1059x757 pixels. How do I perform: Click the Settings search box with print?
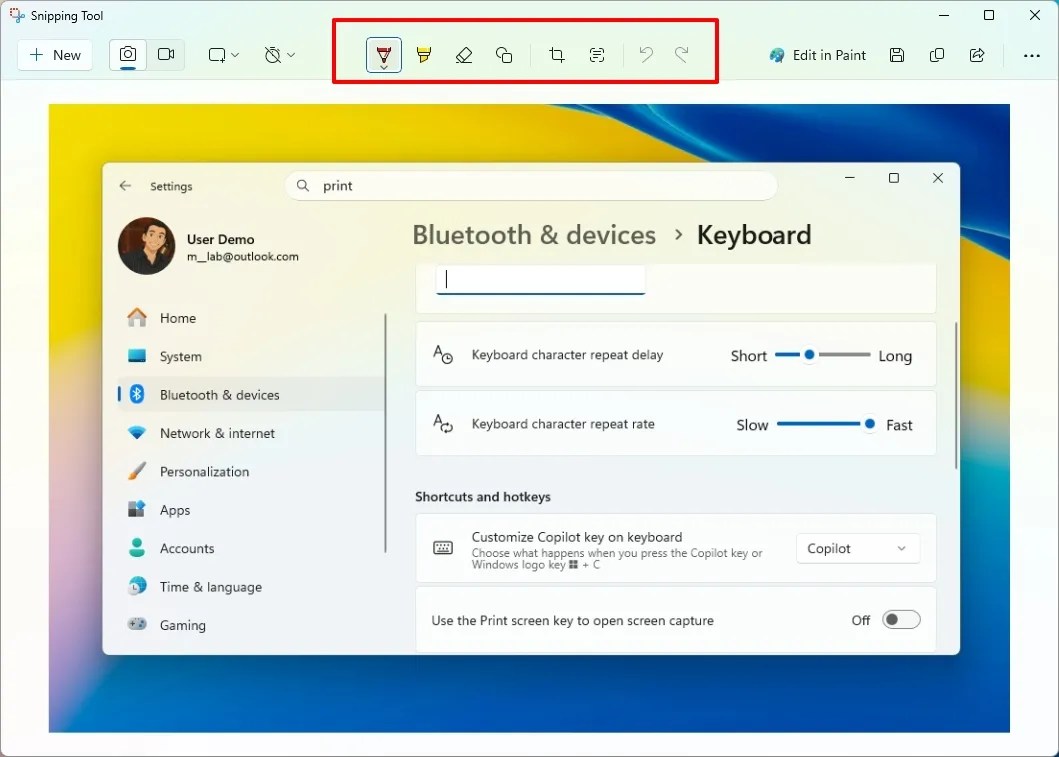click(x=531, y=186)
